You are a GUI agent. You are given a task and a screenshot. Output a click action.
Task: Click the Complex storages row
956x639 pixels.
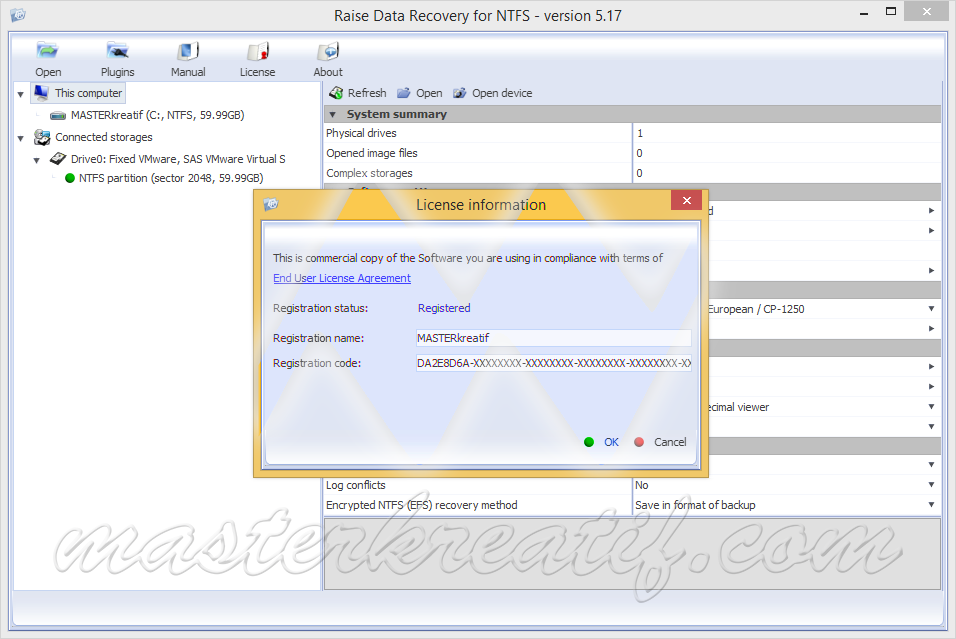pyautogui.click(x=632, y=173)
